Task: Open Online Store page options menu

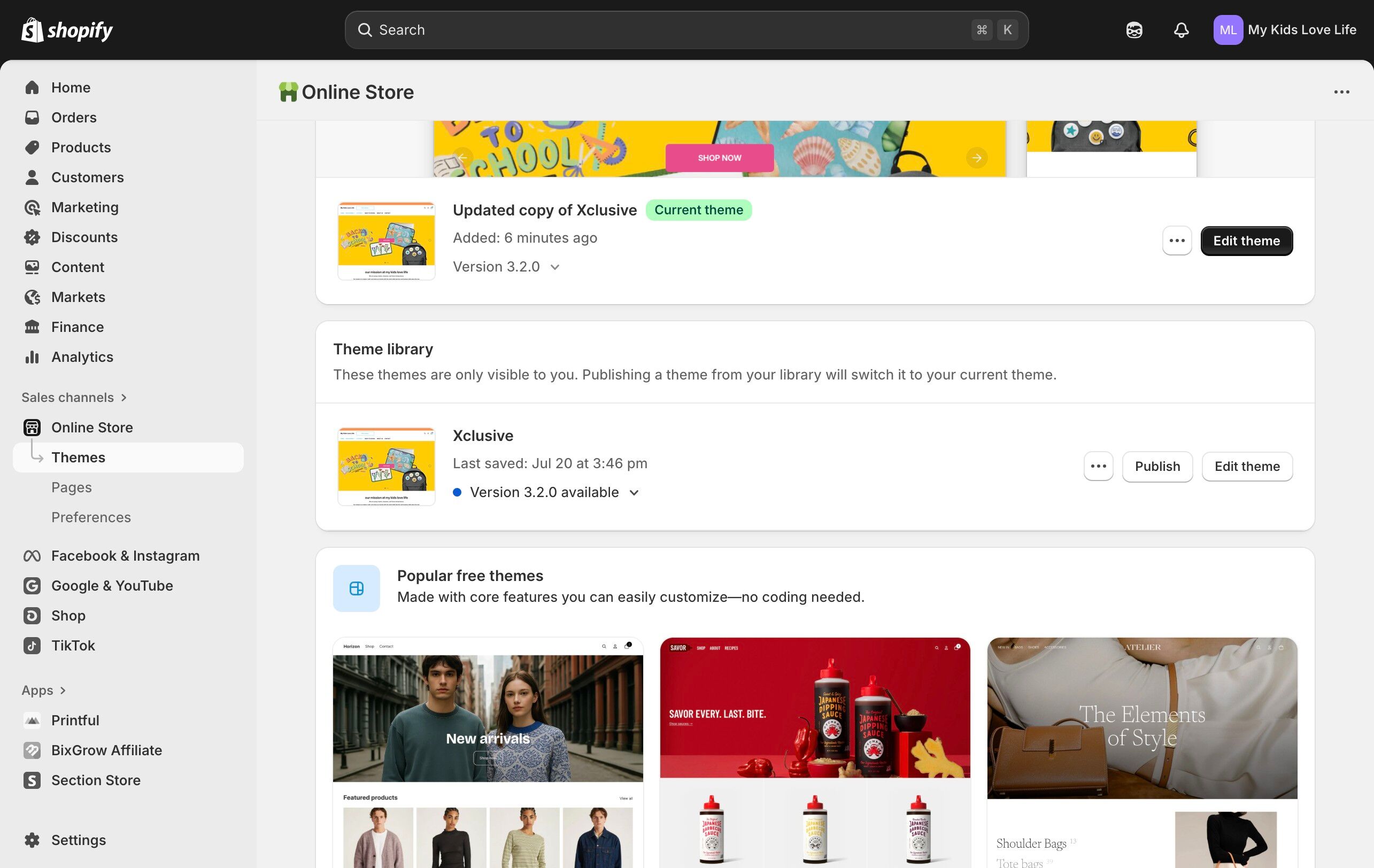Action: (x=1341, y=92)
